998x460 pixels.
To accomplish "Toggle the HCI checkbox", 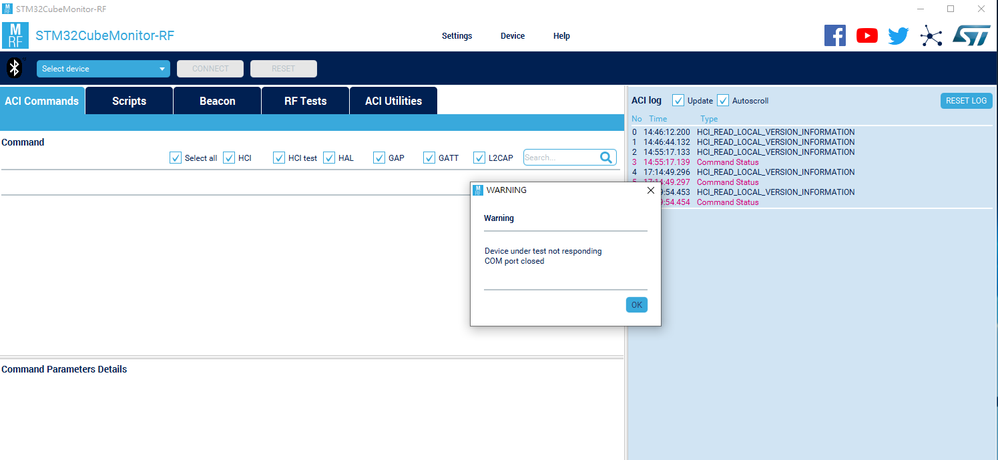I will coord(229,158).
